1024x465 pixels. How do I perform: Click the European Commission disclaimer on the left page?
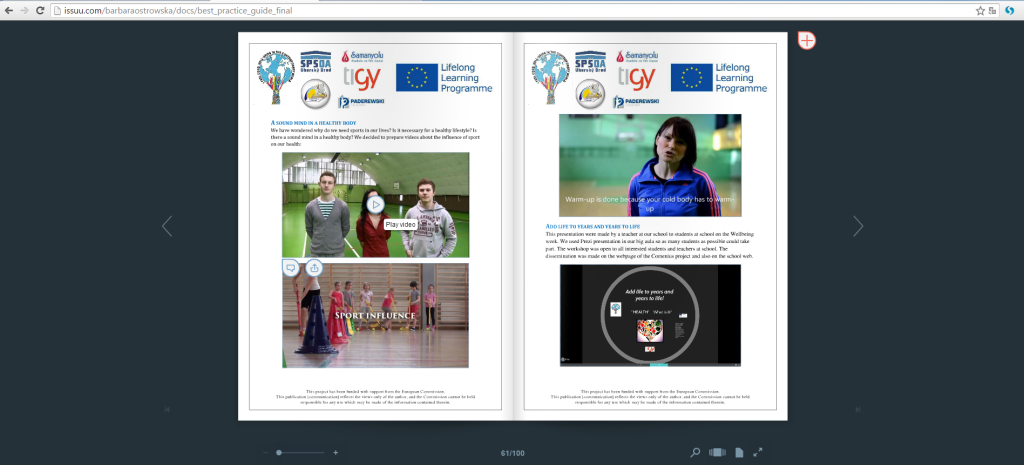[376, 396]
